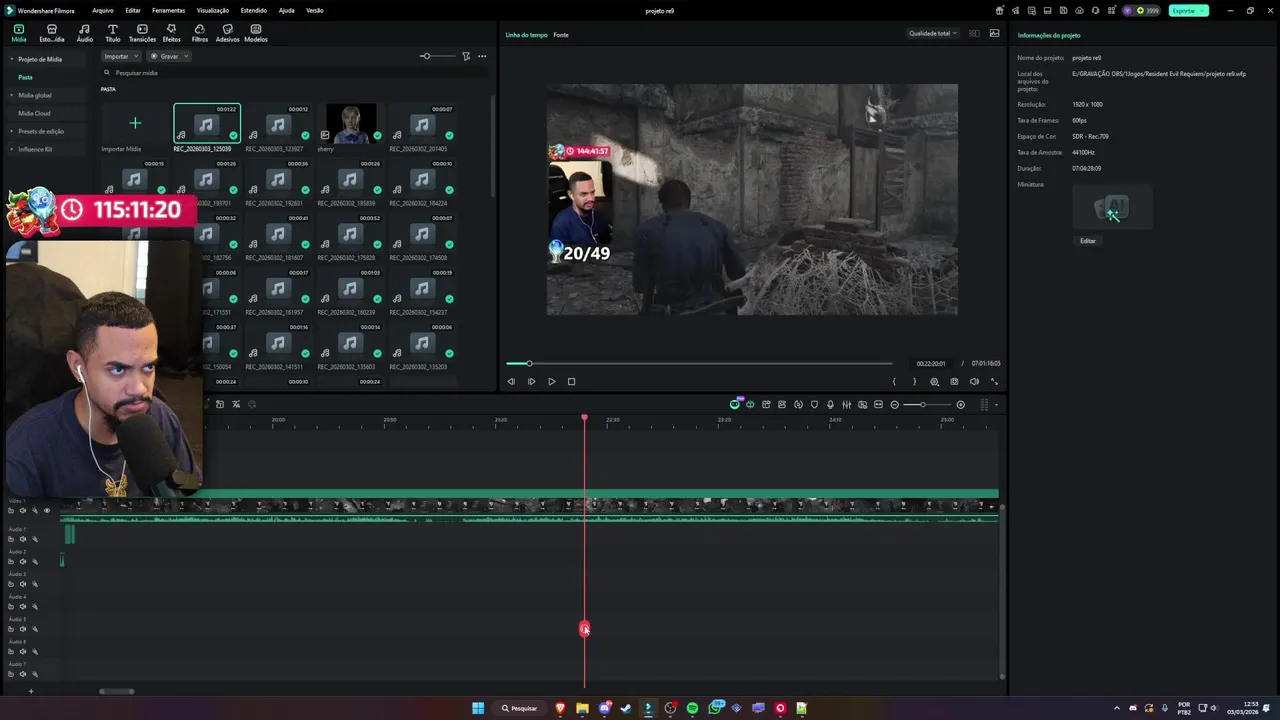Expand preview to fullscreen
This screenshot has width=1280, height=720.
pos(994,381)
